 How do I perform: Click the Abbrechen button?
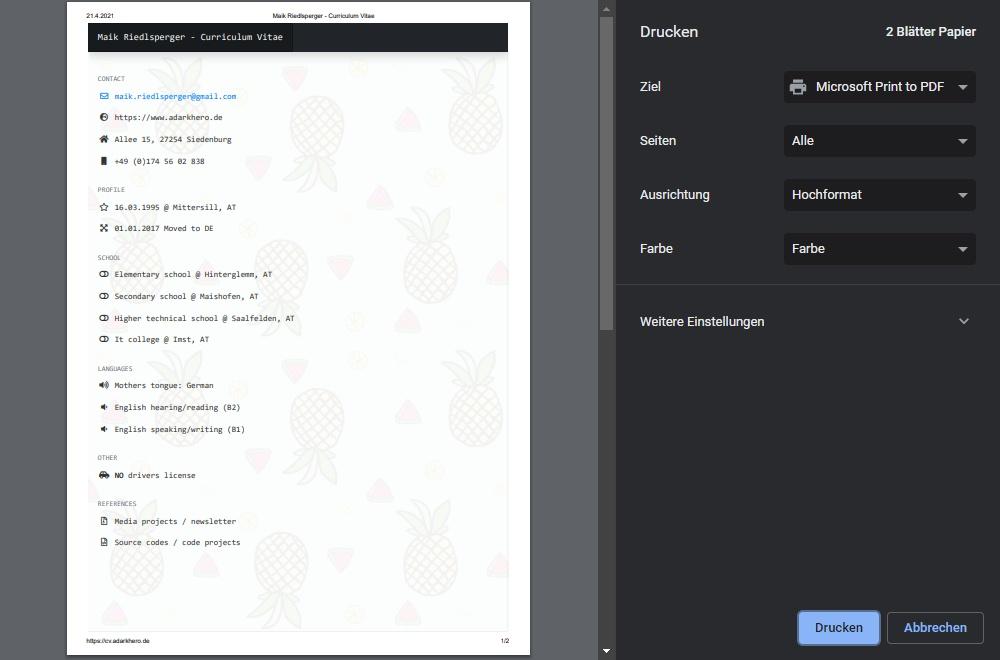935,627
